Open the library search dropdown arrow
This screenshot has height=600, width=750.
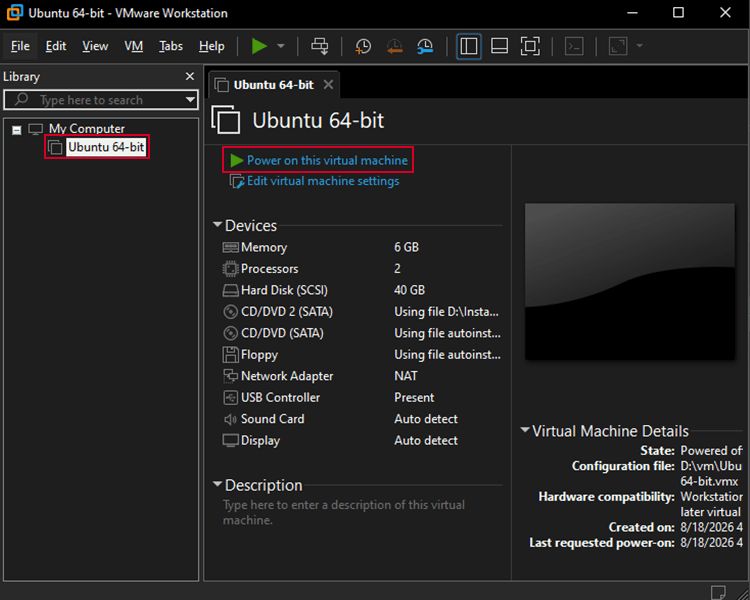pos(190,100)
